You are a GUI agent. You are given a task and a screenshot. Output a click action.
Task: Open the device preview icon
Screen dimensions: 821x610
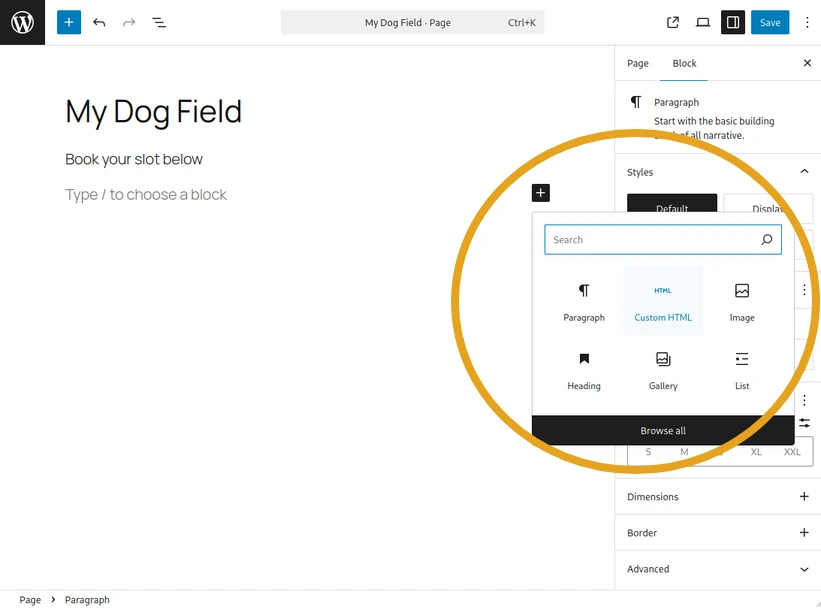[703, 21]
